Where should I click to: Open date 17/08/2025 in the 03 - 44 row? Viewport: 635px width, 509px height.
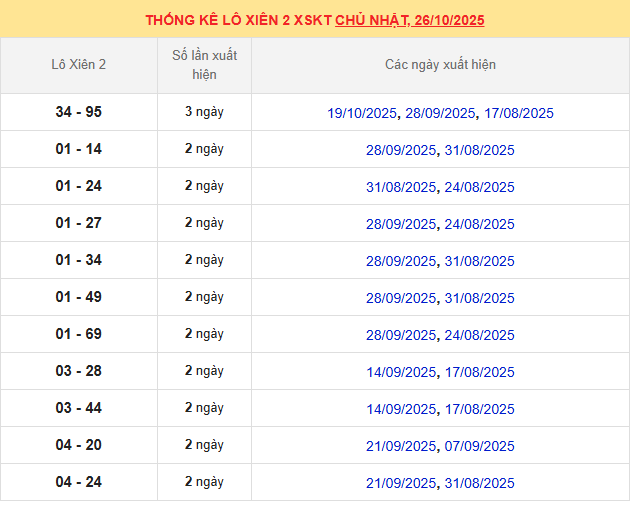[479, 409]
